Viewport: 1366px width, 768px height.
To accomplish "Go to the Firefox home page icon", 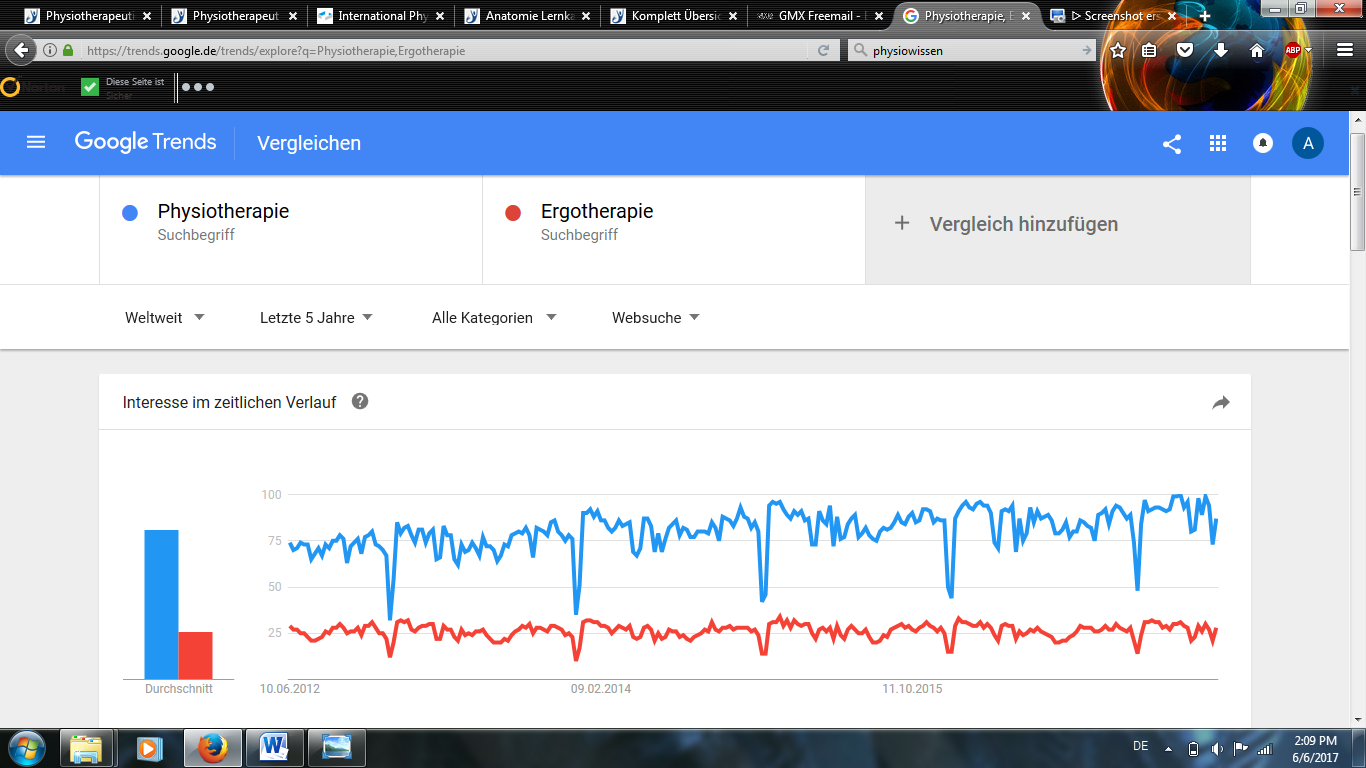I will [1257, 50].
